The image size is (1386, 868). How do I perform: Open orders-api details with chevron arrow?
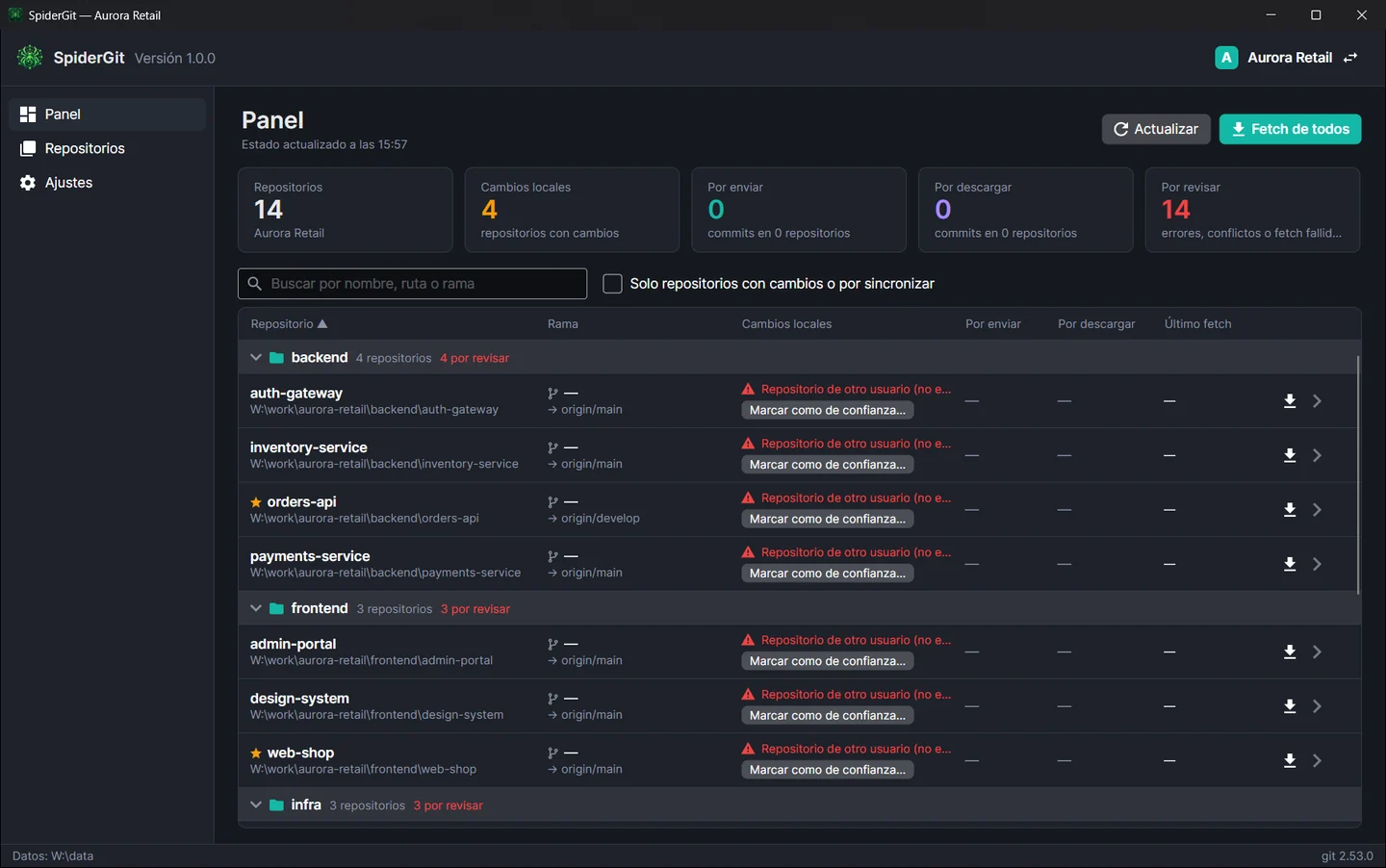(x=1318, y=510)
